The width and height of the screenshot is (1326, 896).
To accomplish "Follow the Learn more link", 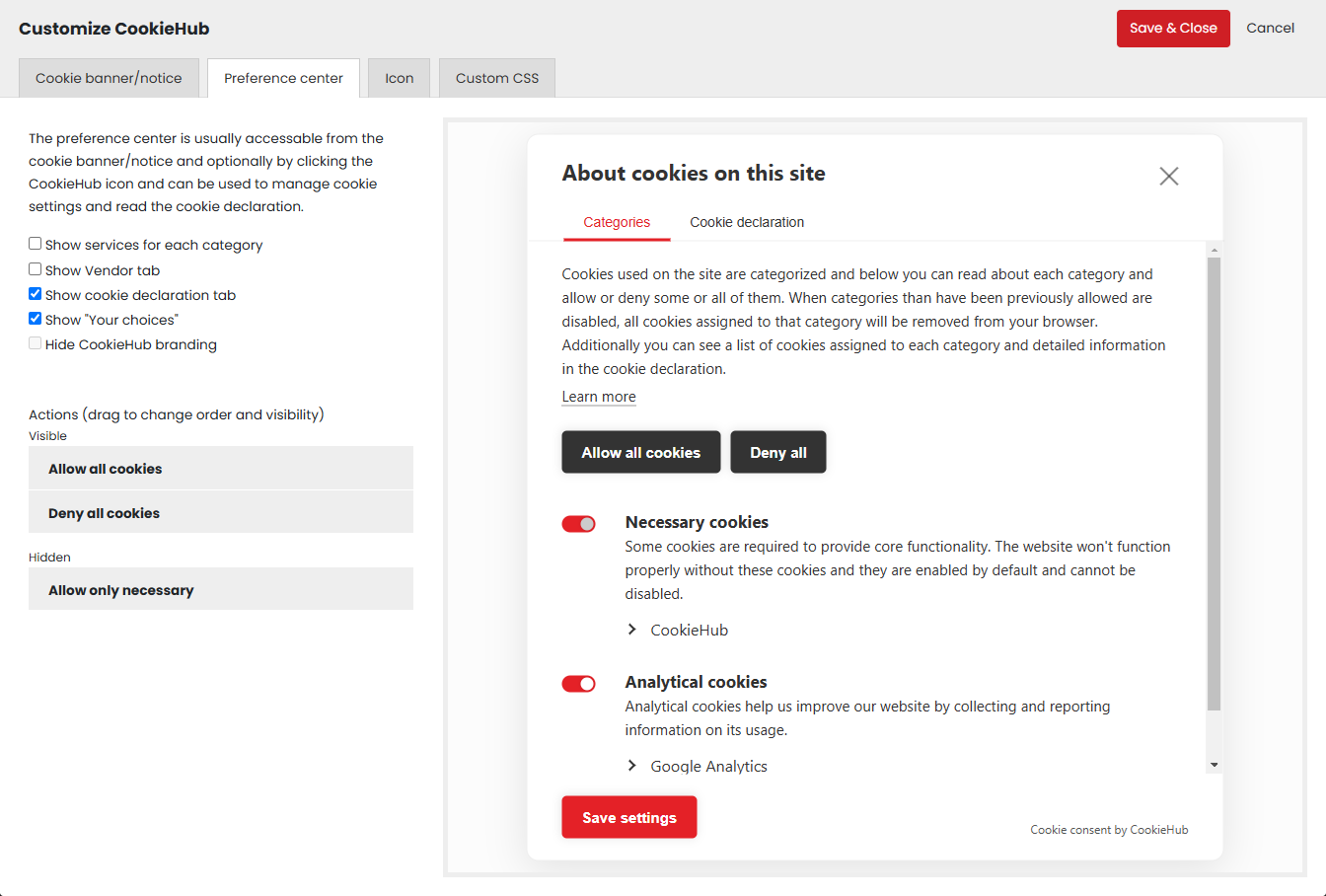I will [599, 397].
